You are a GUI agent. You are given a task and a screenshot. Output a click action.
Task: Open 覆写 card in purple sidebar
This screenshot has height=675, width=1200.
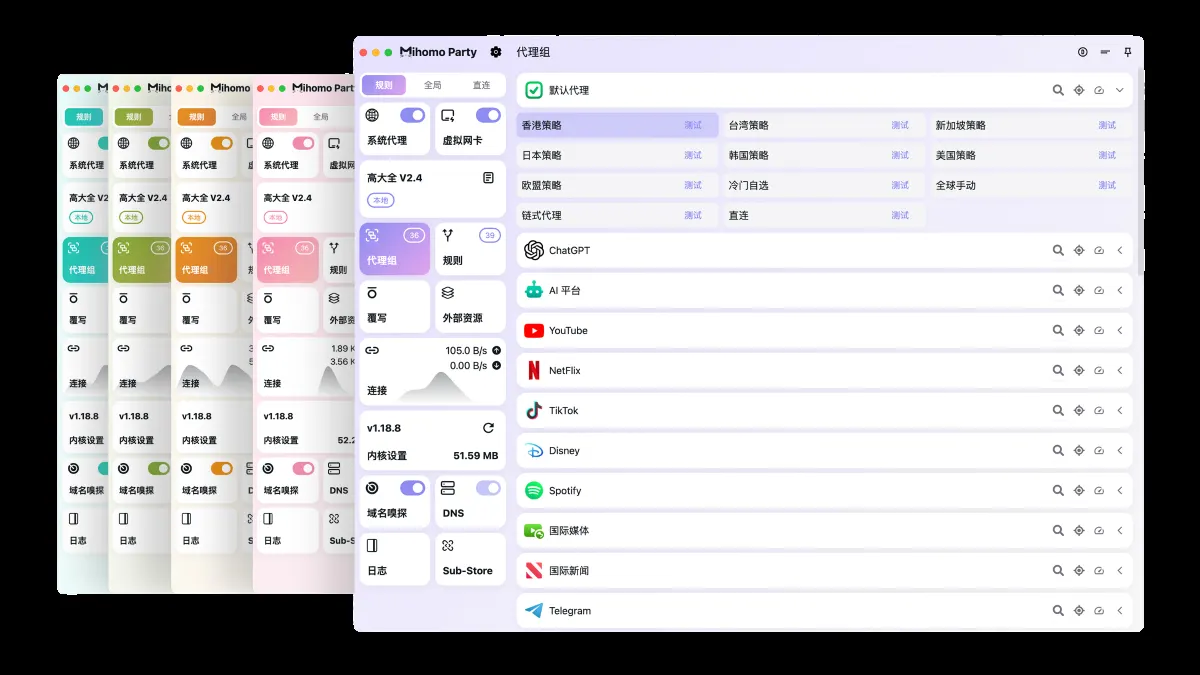pyautogui.click(x=395, y=305)
